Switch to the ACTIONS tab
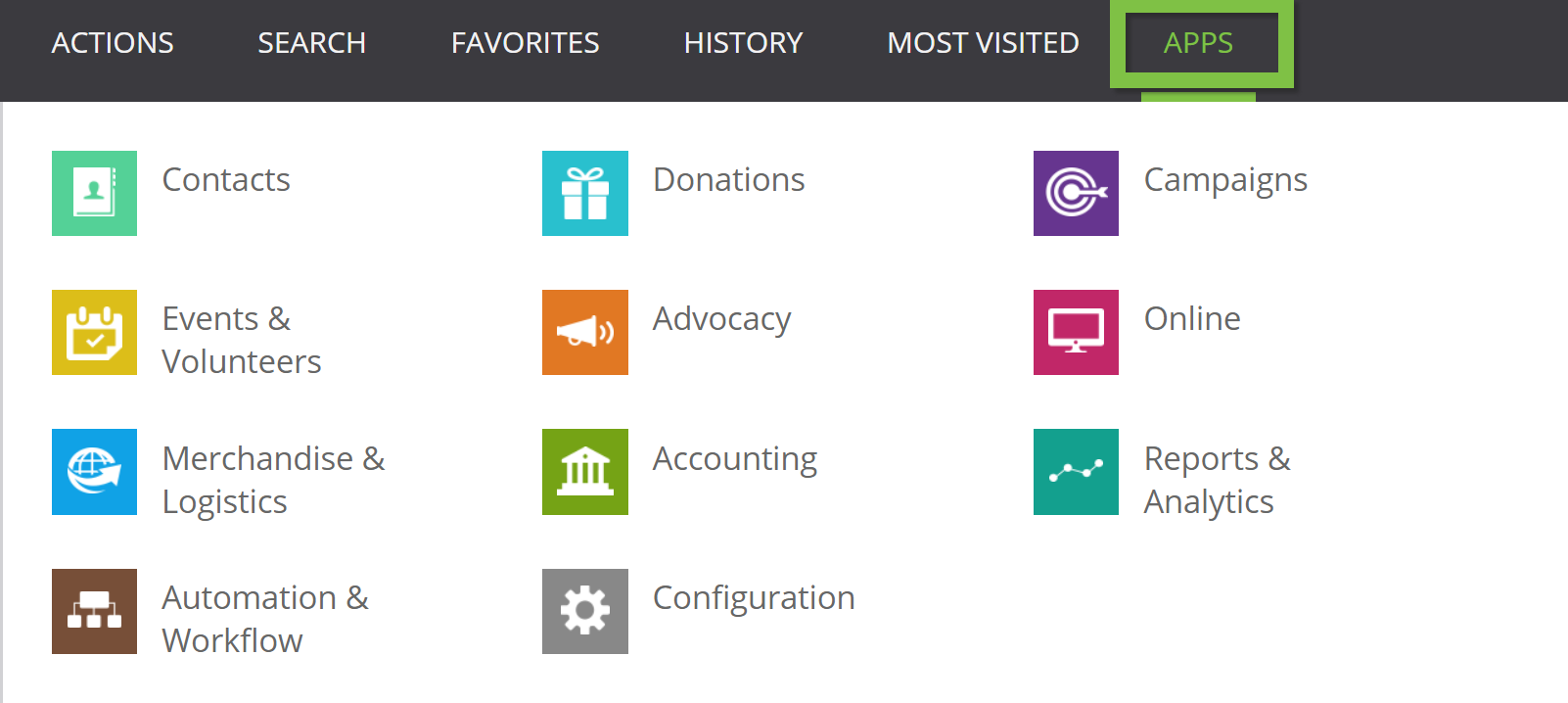1568x703 pixels. pyautogui.click(x=113, y=43)
